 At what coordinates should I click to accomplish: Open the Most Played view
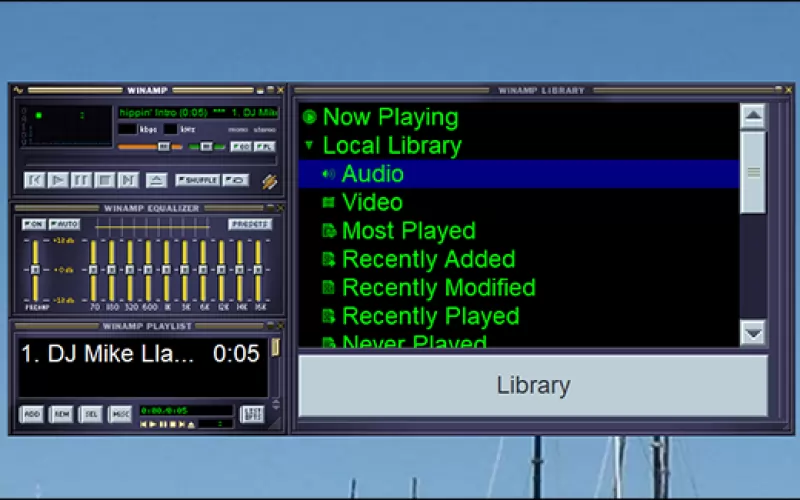coord(409,231)
